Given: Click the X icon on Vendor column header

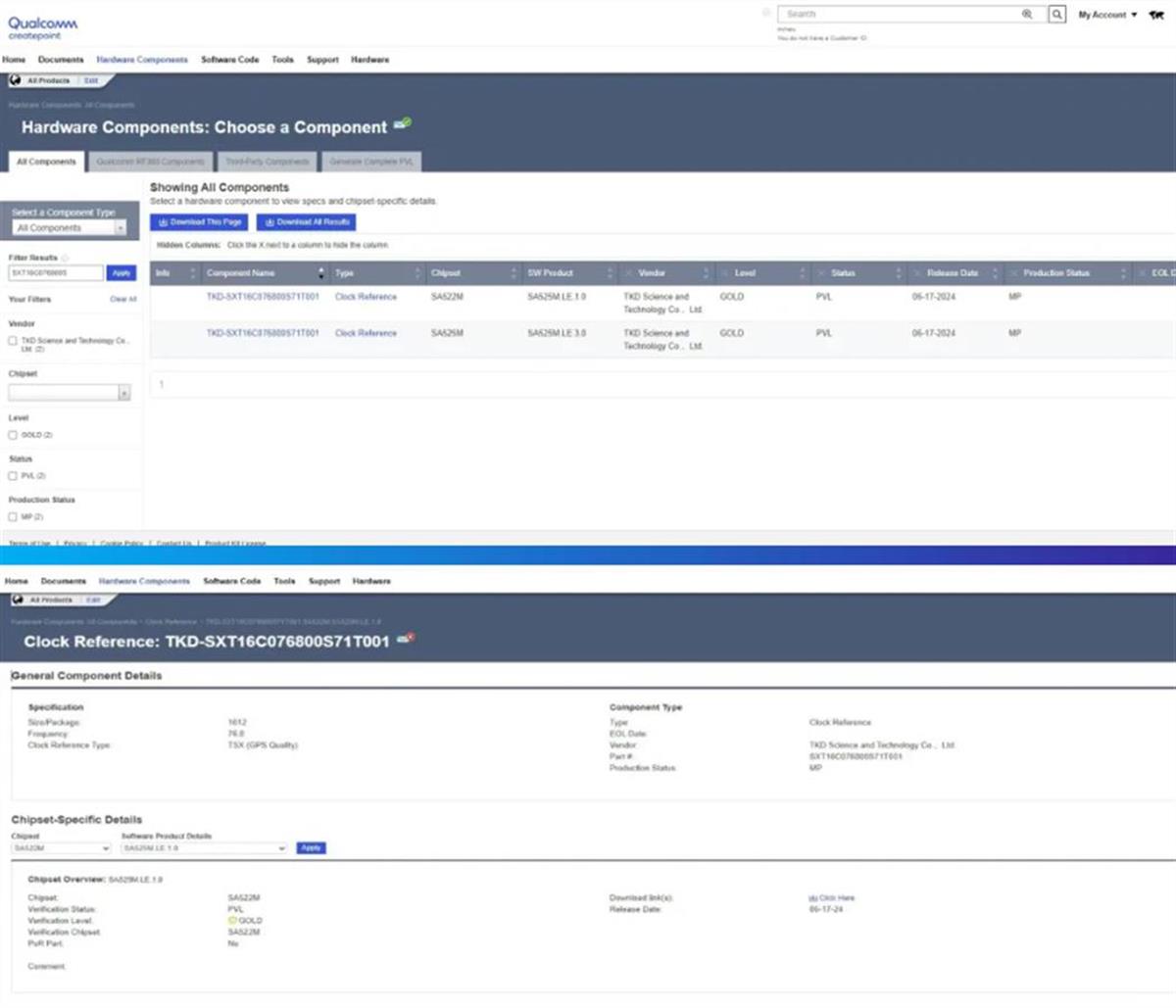Looking at the screenshot, I should point(628,273).
